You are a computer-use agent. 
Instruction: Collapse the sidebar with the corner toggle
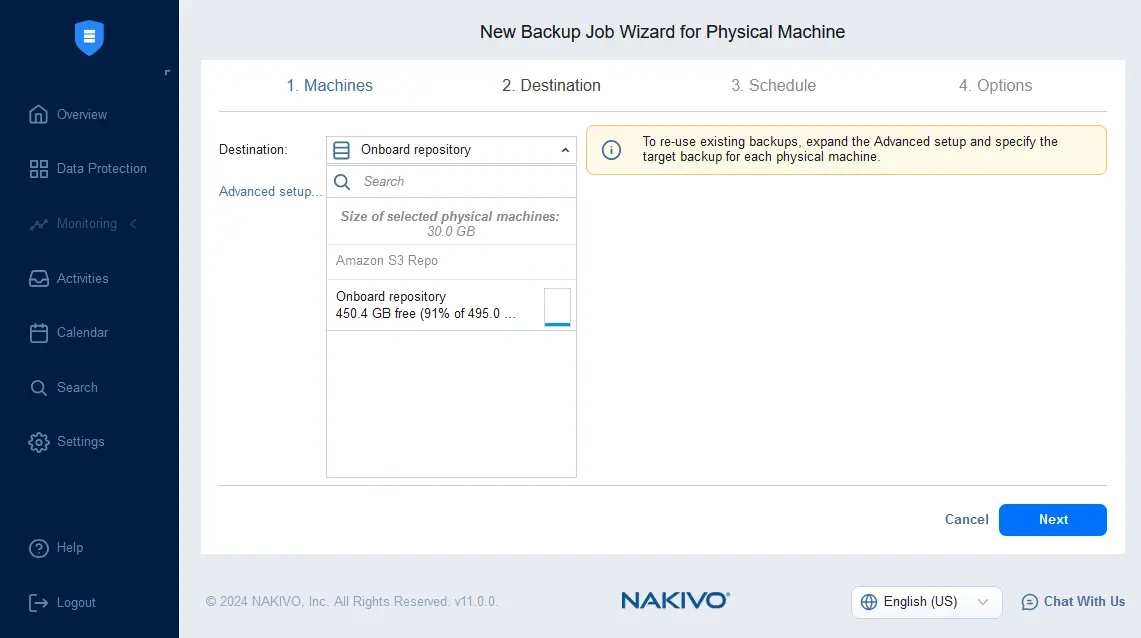pos(167,72)
